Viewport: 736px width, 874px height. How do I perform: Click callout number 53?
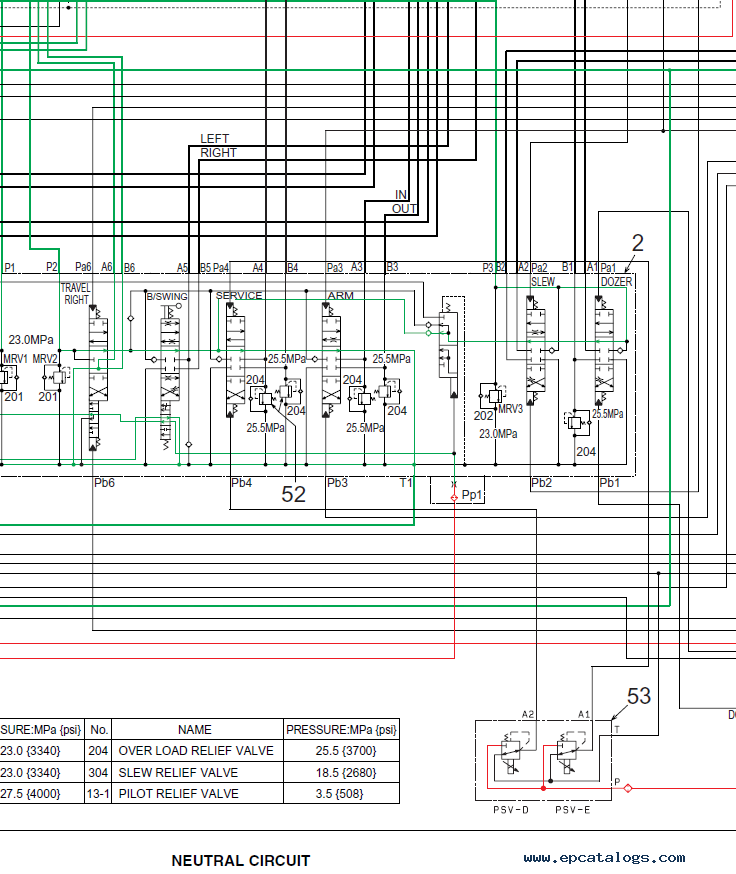pos(639,696)
